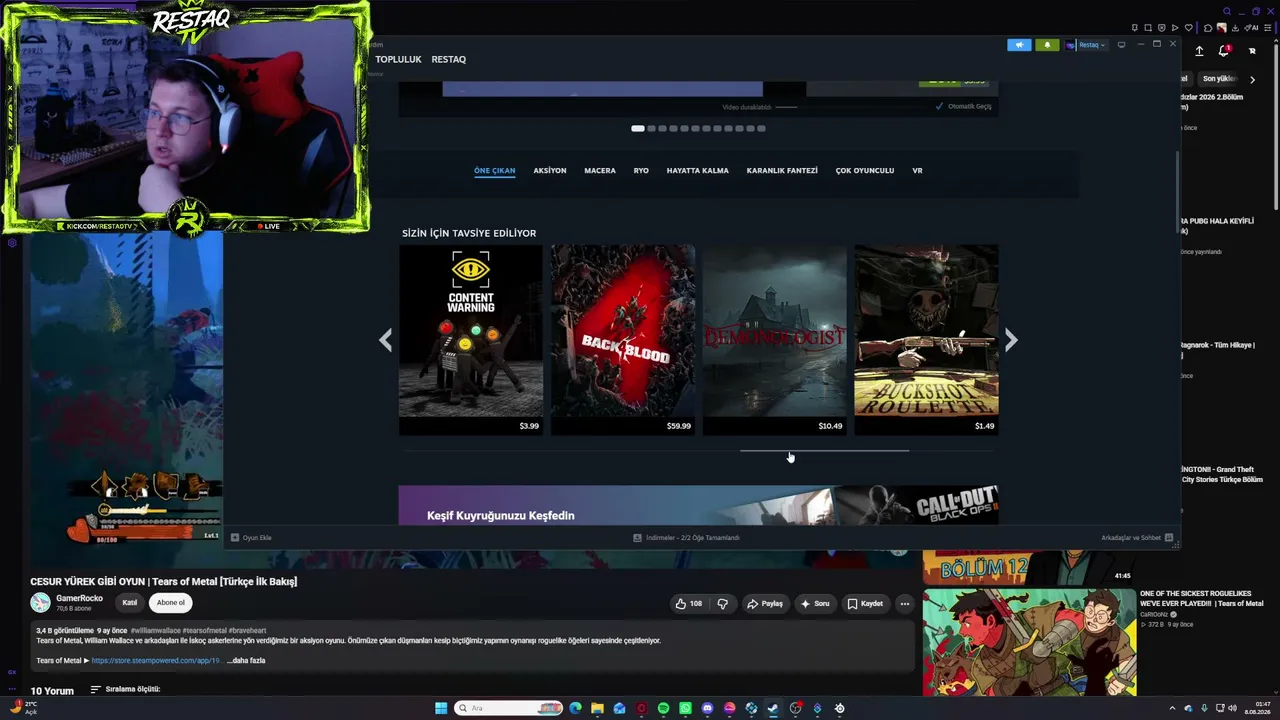The image size is (1280, 720).
Task: Open the TOPLULUK menu in Steam
Action: (x=398, y=59)
